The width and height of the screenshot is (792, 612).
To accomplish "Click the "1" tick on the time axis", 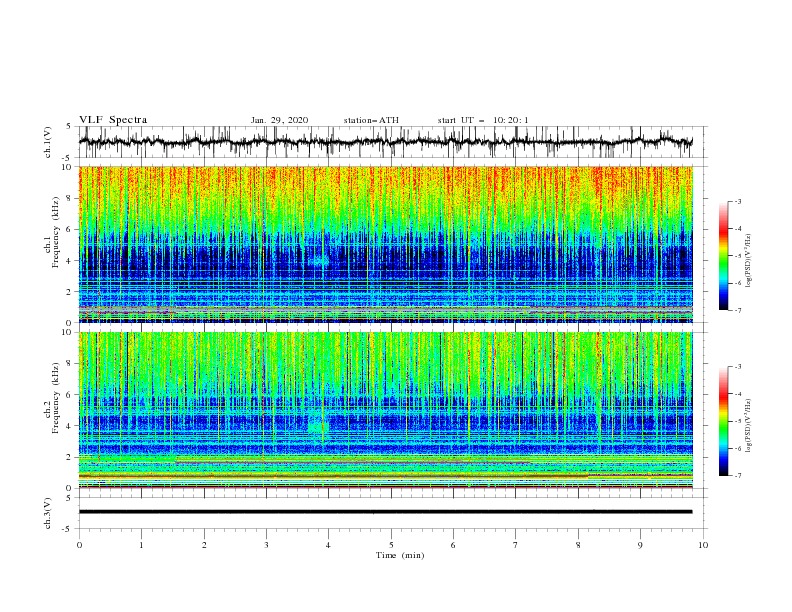I will pyautogui.click(x=141, y=545).
